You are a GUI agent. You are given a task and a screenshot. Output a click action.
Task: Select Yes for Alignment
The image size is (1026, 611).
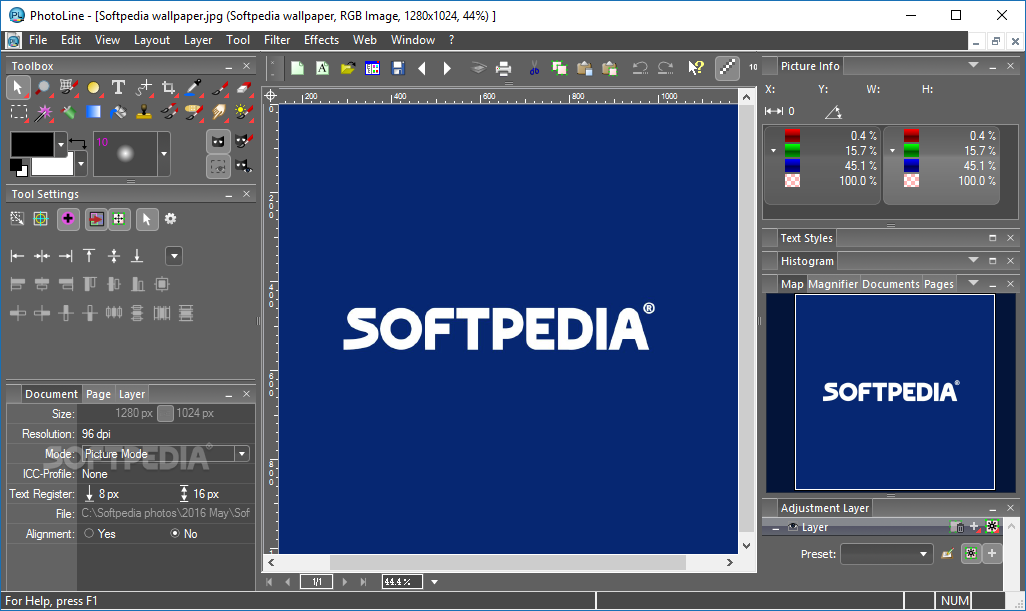[89, 534]
